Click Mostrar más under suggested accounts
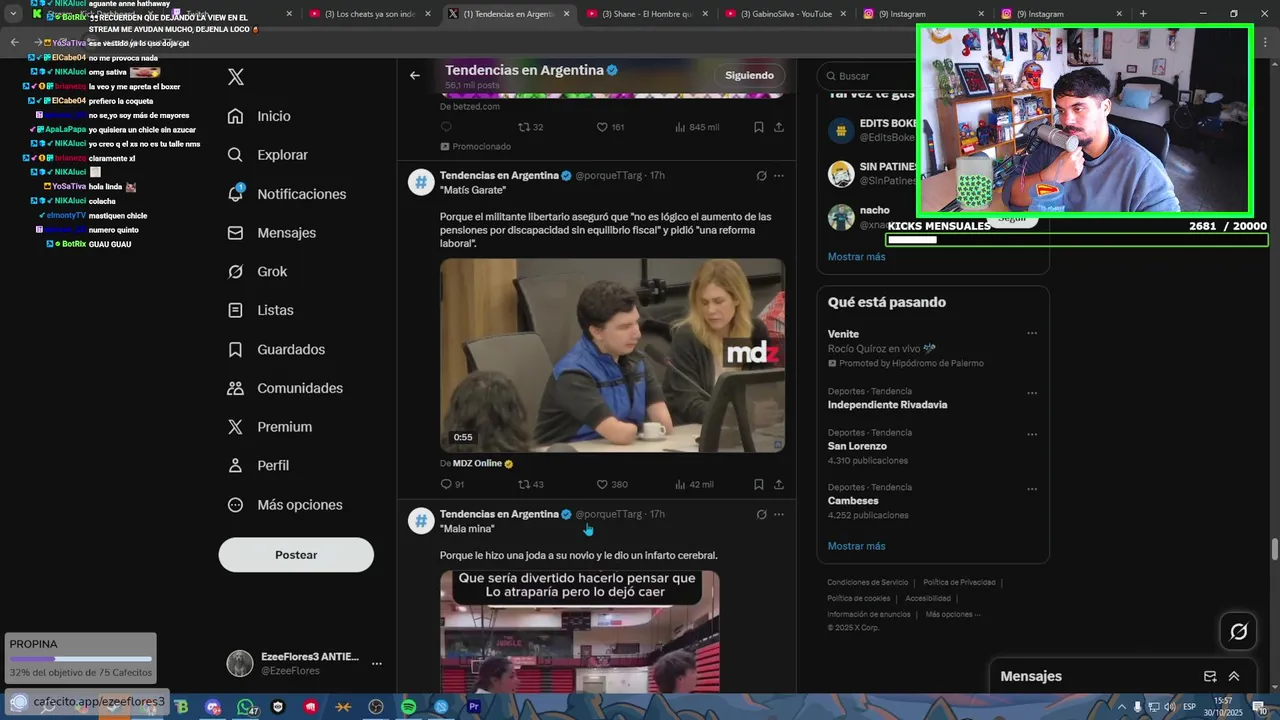 856,257
